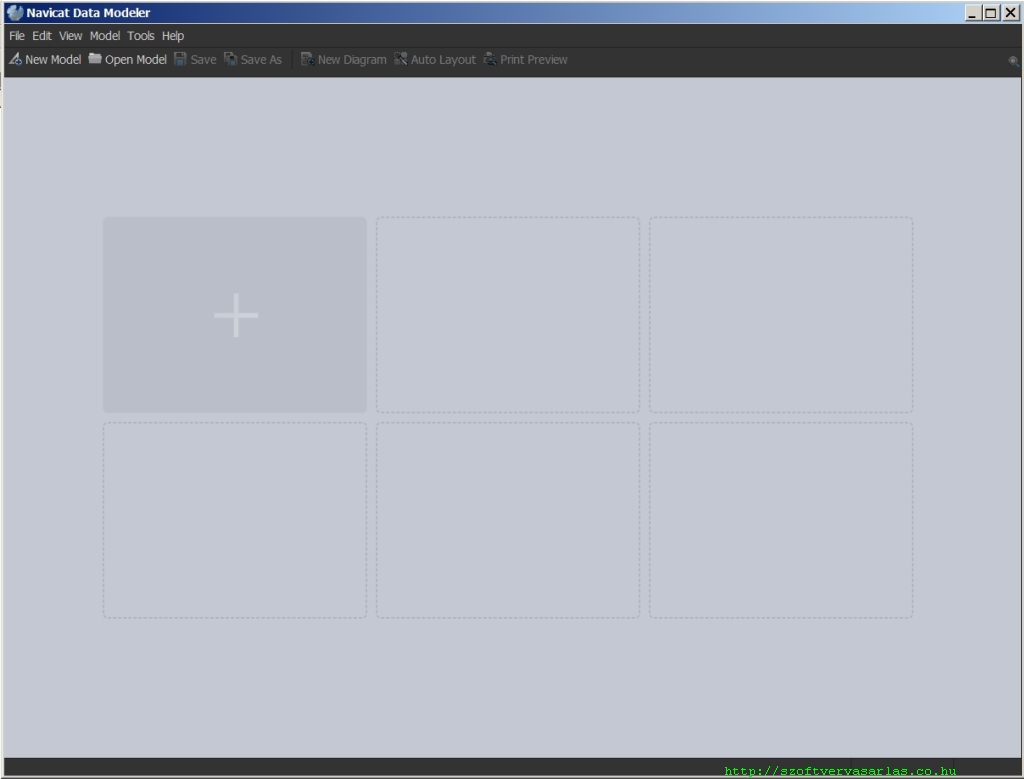Open the Model menu
Image resolution: width=1024 pixels, height=779 pixels.
(x=105, y=36)
